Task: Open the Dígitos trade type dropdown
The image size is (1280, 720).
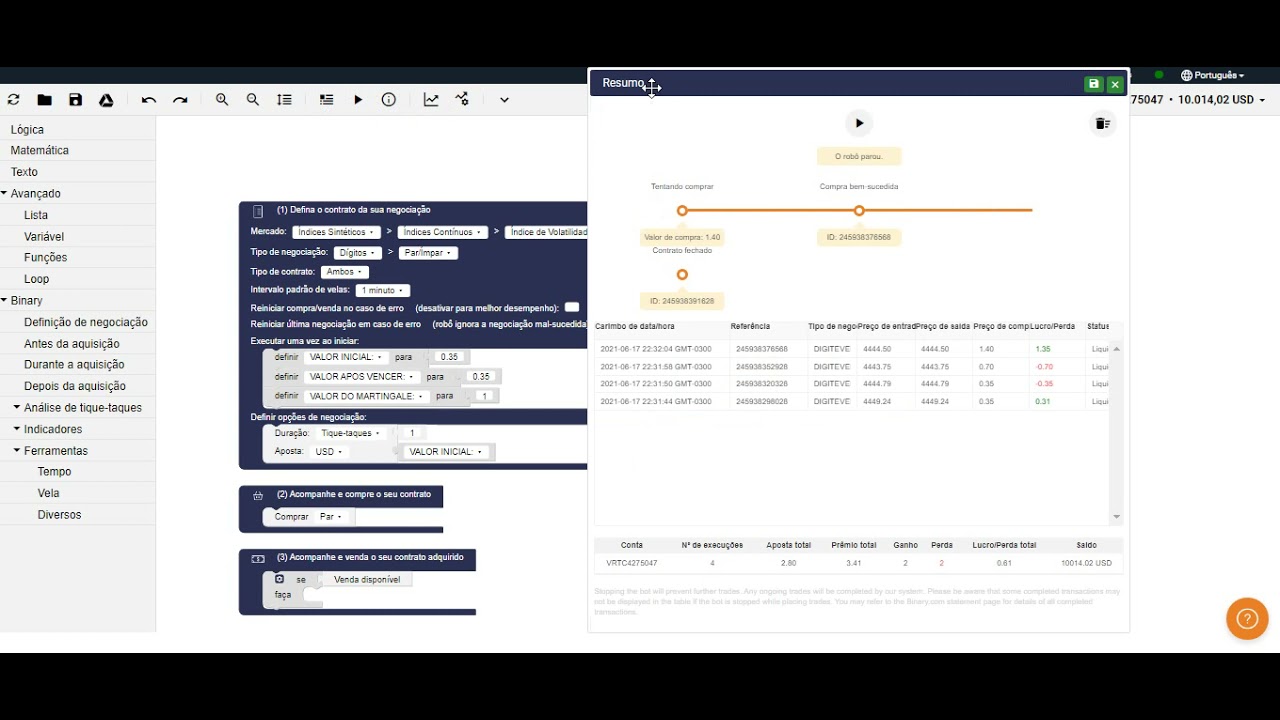Action: click(x=357, y=253)
